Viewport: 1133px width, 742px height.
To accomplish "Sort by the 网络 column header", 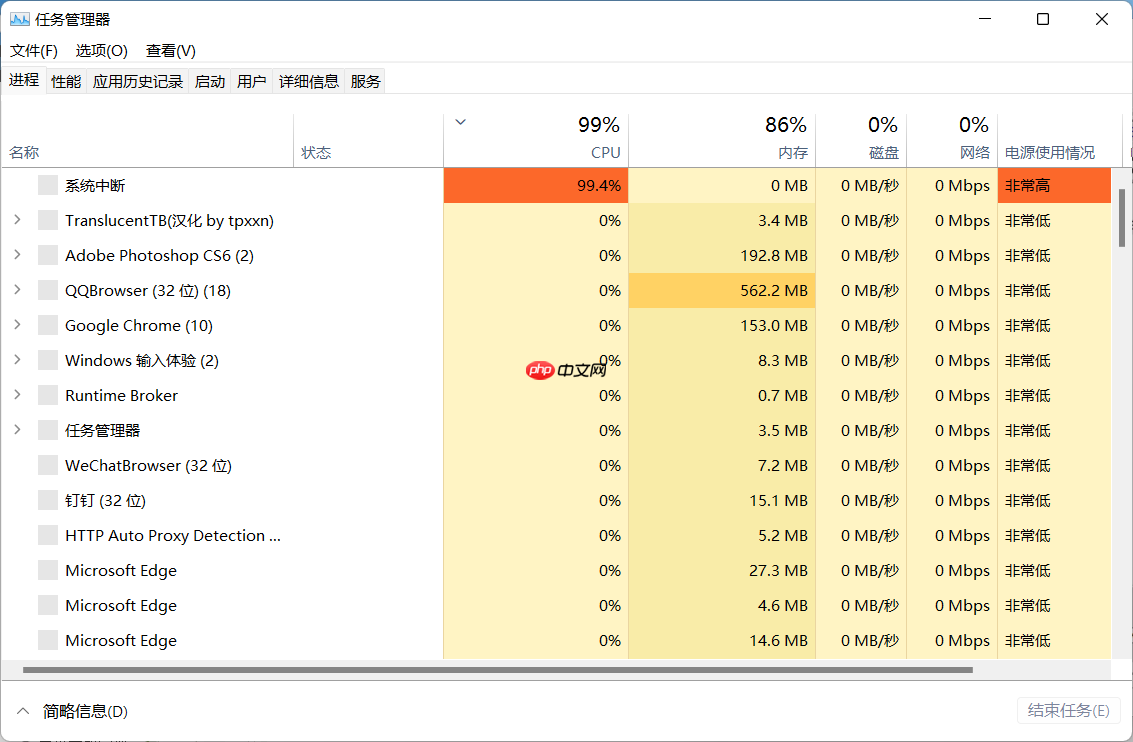I will click(952, 141).
